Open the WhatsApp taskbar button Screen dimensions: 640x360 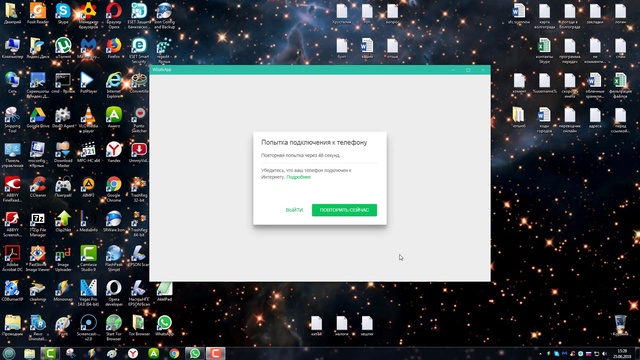click(x=195, y=353)
